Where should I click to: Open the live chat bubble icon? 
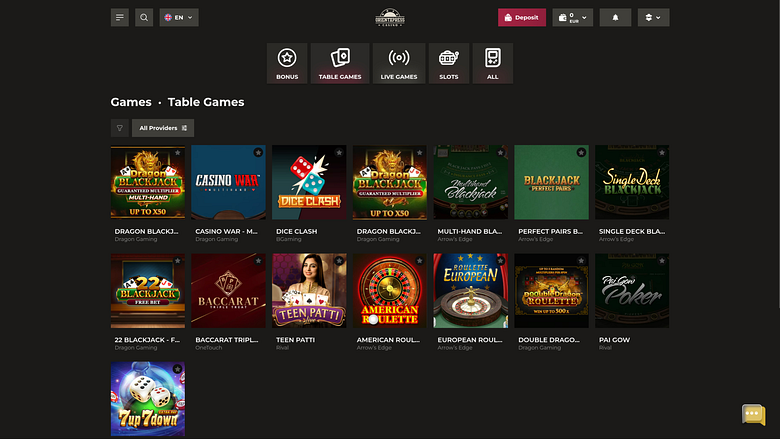(753, 414)
